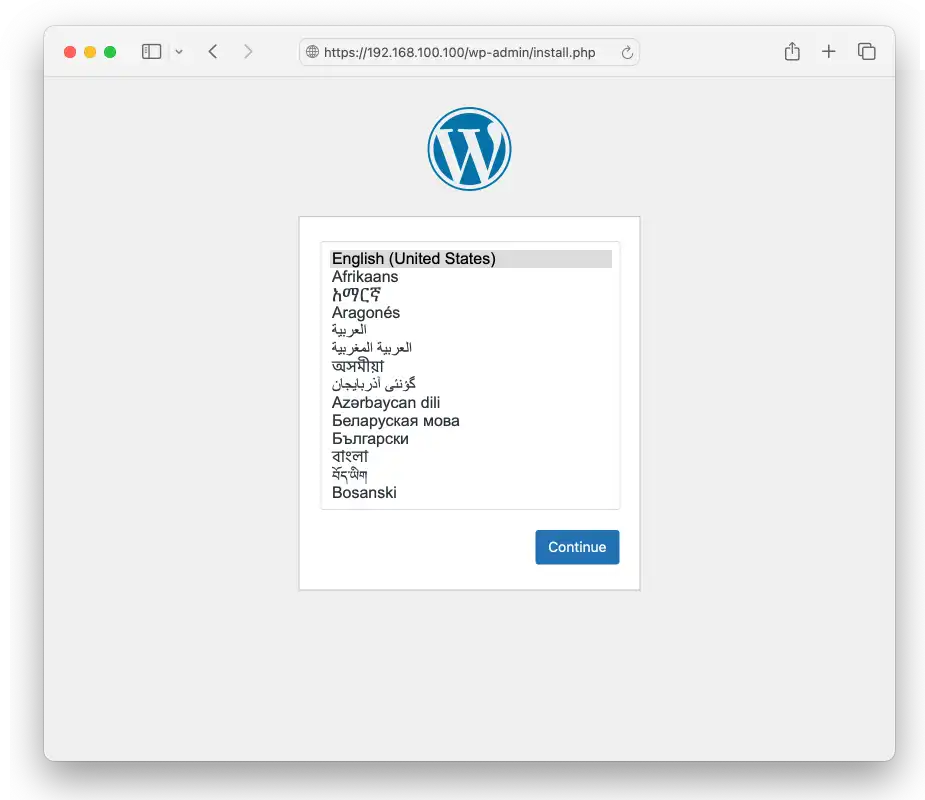Viewport: 925px width, 800px height.
Task: Close the window with red button
Action: [x=70, y=52]
